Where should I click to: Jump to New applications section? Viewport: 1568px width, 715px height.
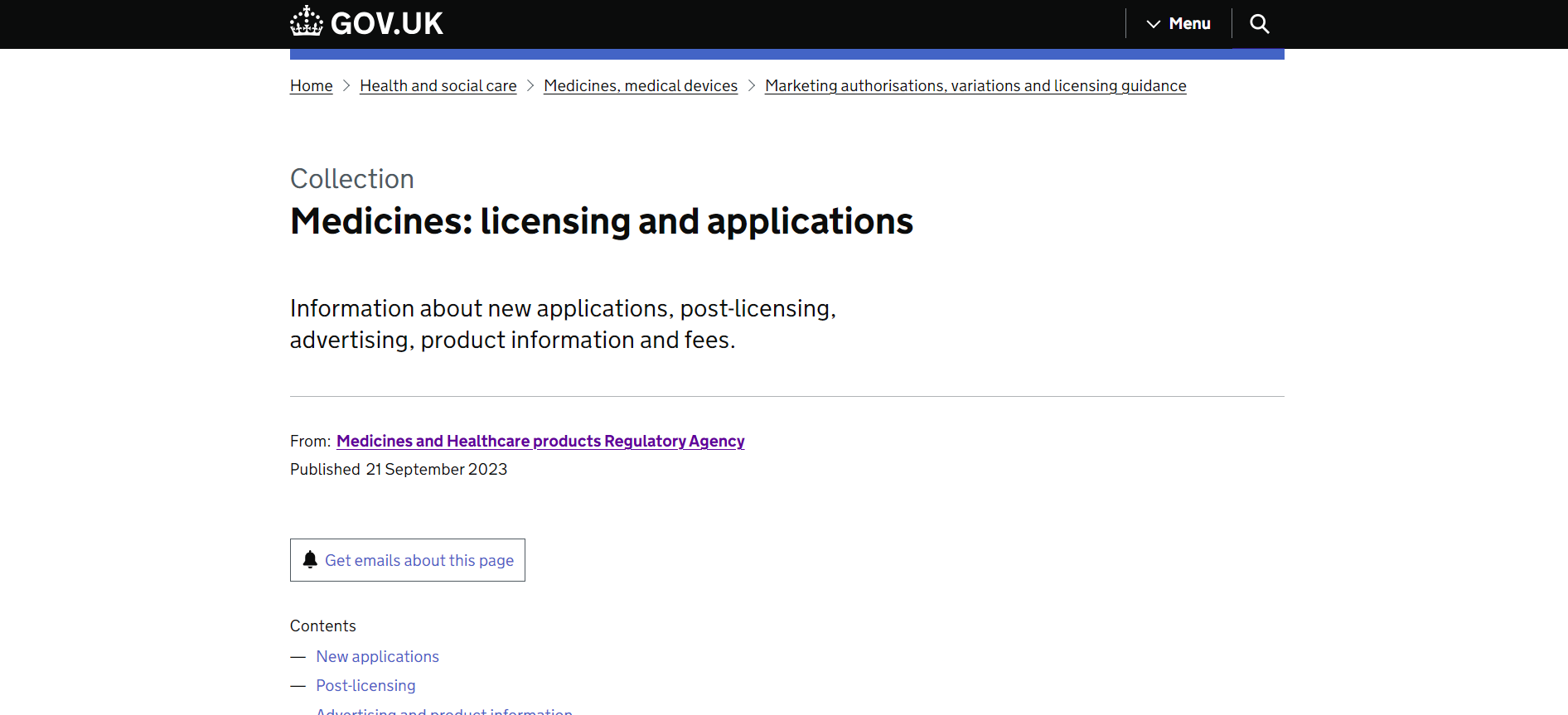(x=377, y=657)
